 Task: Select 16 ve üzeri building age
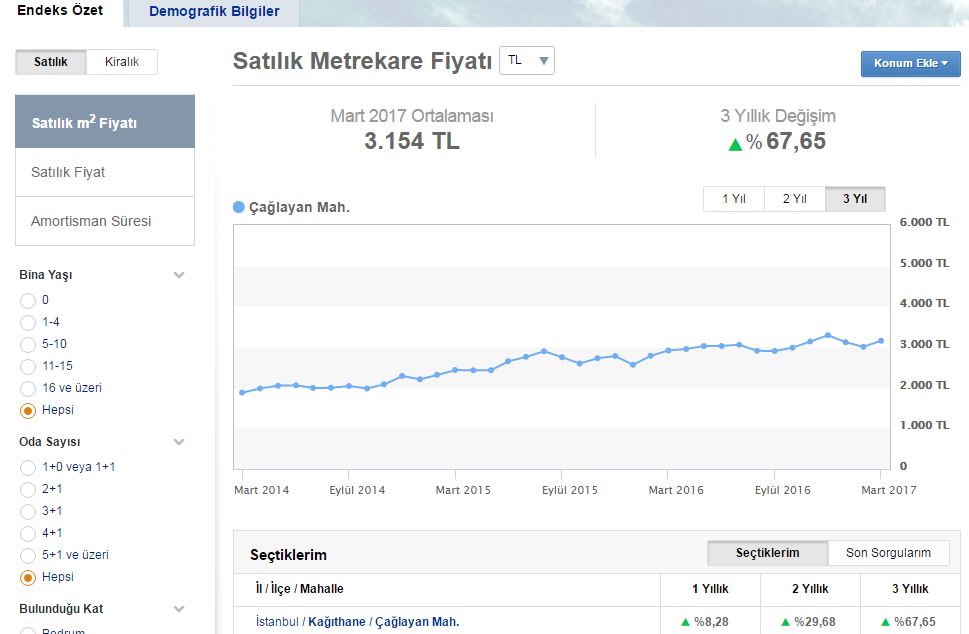[28, 388]
